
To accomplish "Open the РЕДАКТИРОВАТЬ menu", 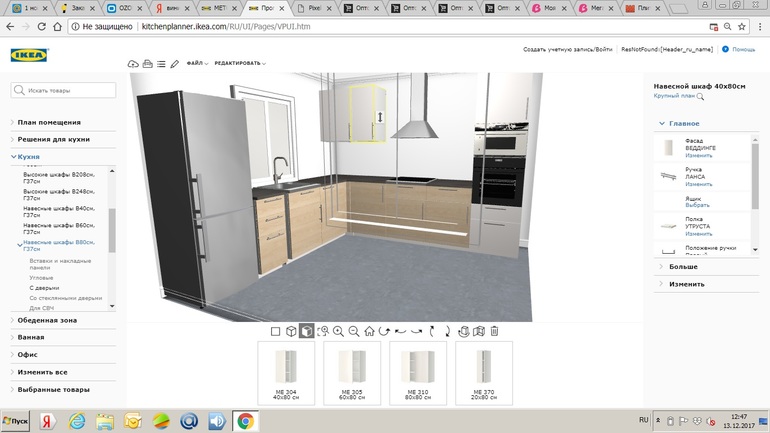I will tap(239, 64).
